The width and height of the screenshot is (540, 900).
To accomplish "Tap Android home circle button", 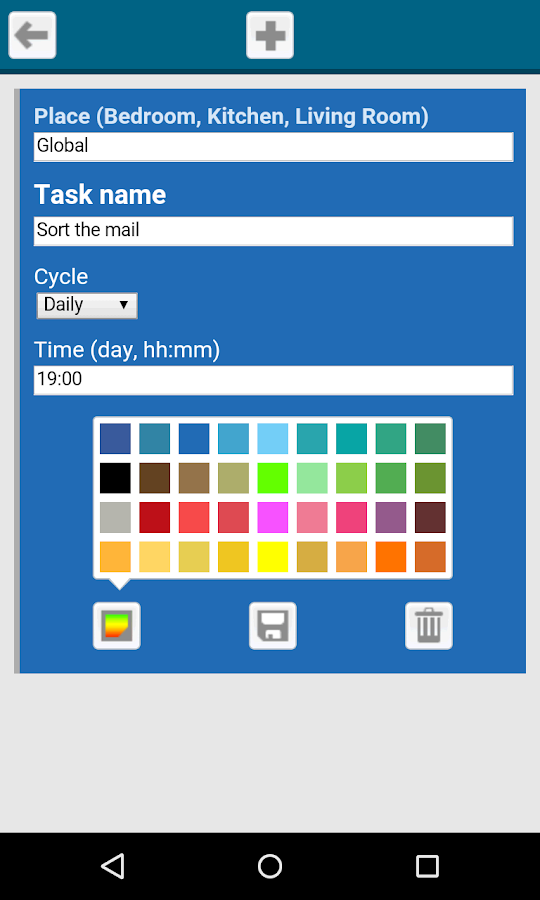I will click(270, 866).
